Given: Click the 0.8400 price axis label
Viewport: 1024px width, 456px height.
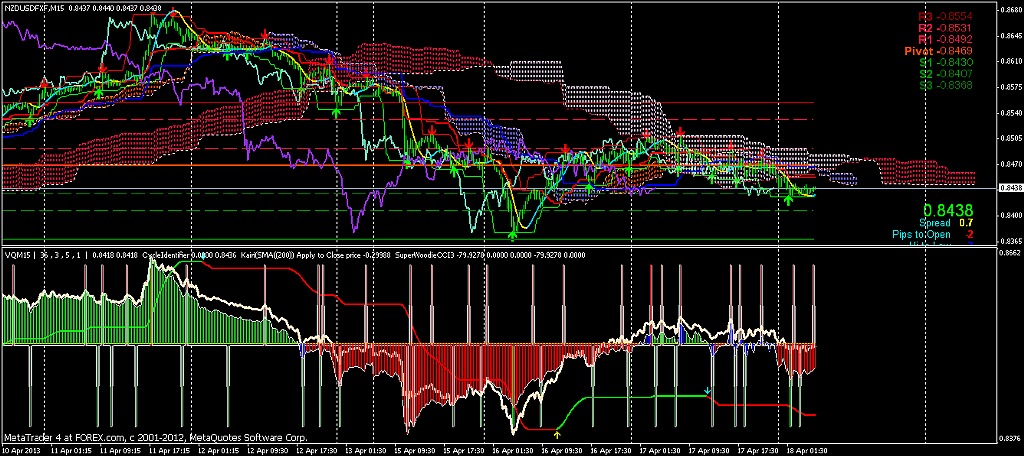Looking at the screenshot, I should pos(1011,215).
